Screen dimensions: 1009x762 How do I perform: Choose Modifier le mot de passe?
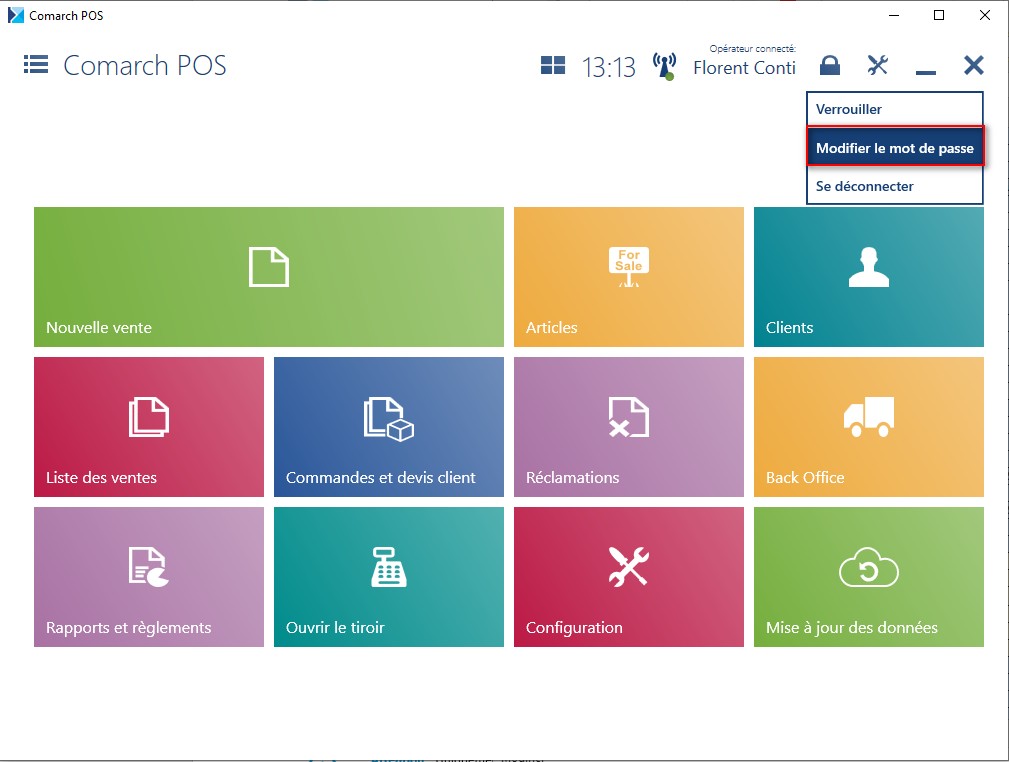coord(894,148)
